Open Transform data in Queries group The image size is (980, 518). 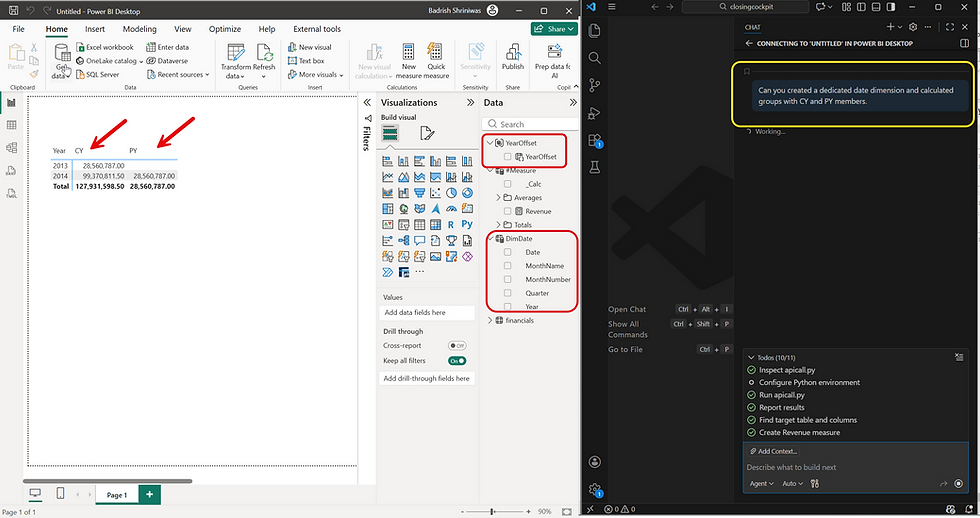236,61
